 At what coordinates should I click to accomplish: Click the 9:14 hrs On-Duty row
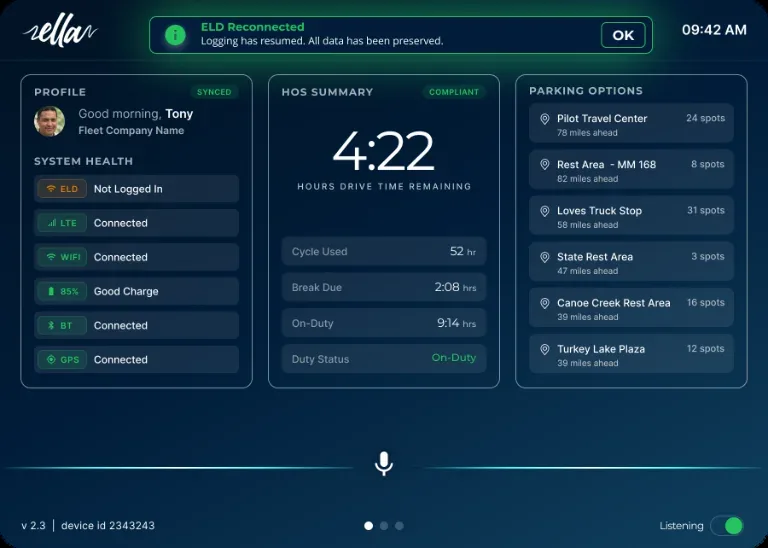[x=384, y=323]
